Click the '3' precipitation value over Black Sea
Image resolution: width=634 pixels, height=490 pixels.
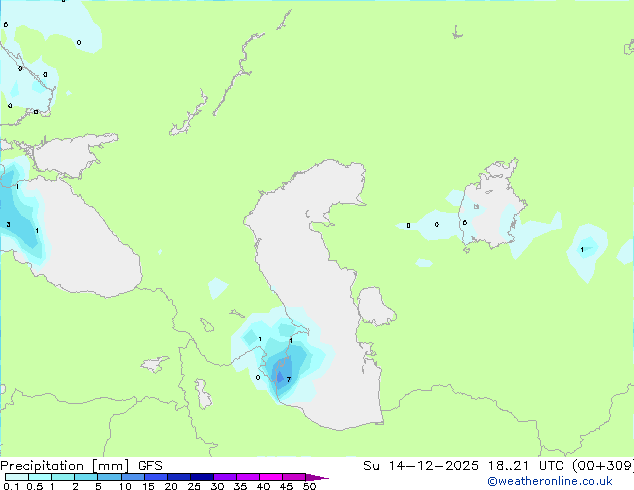tap(8, 224)
